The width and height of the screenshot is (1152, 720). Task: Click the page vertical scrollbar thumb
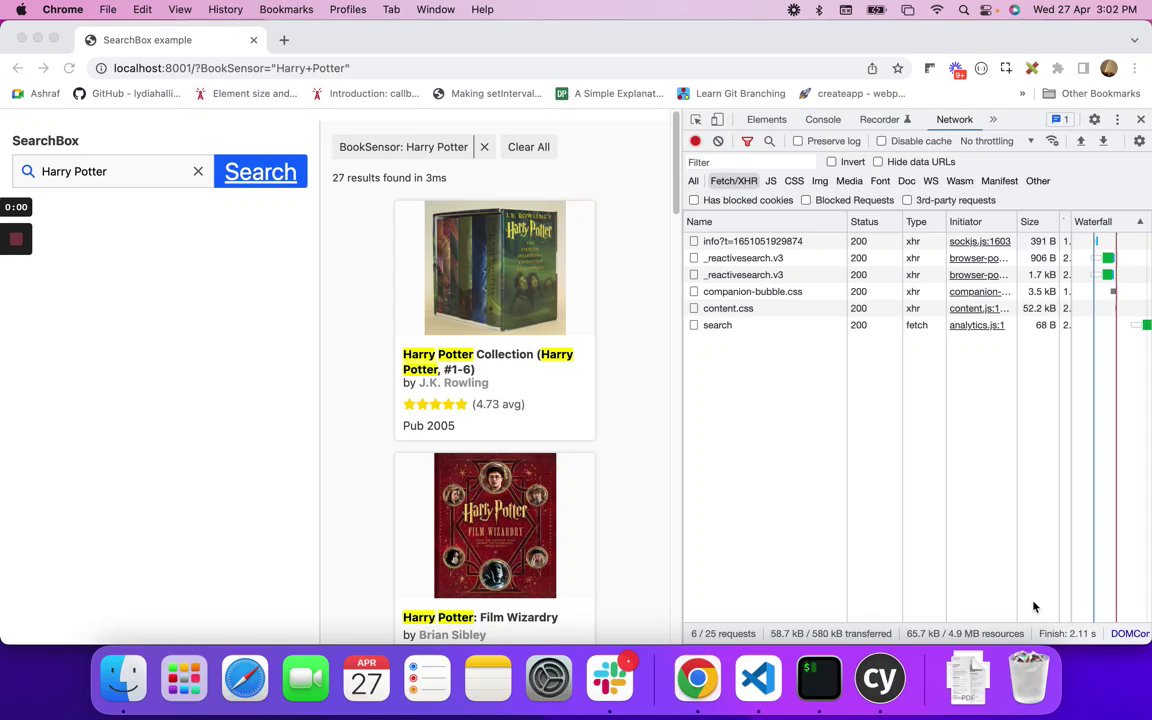(x=676, y=163)
